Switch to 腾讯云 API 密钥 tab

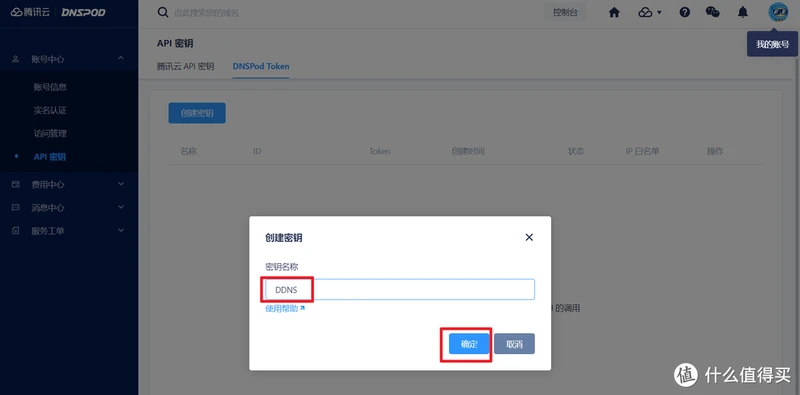point(185,66)
